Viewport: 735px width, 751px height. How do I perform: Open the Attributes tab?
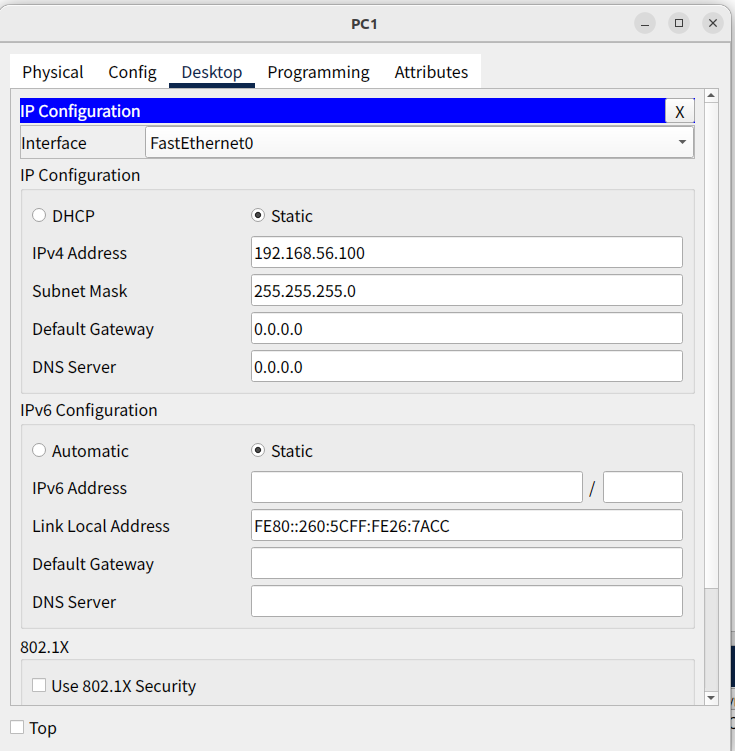click(x=431, y=72)
